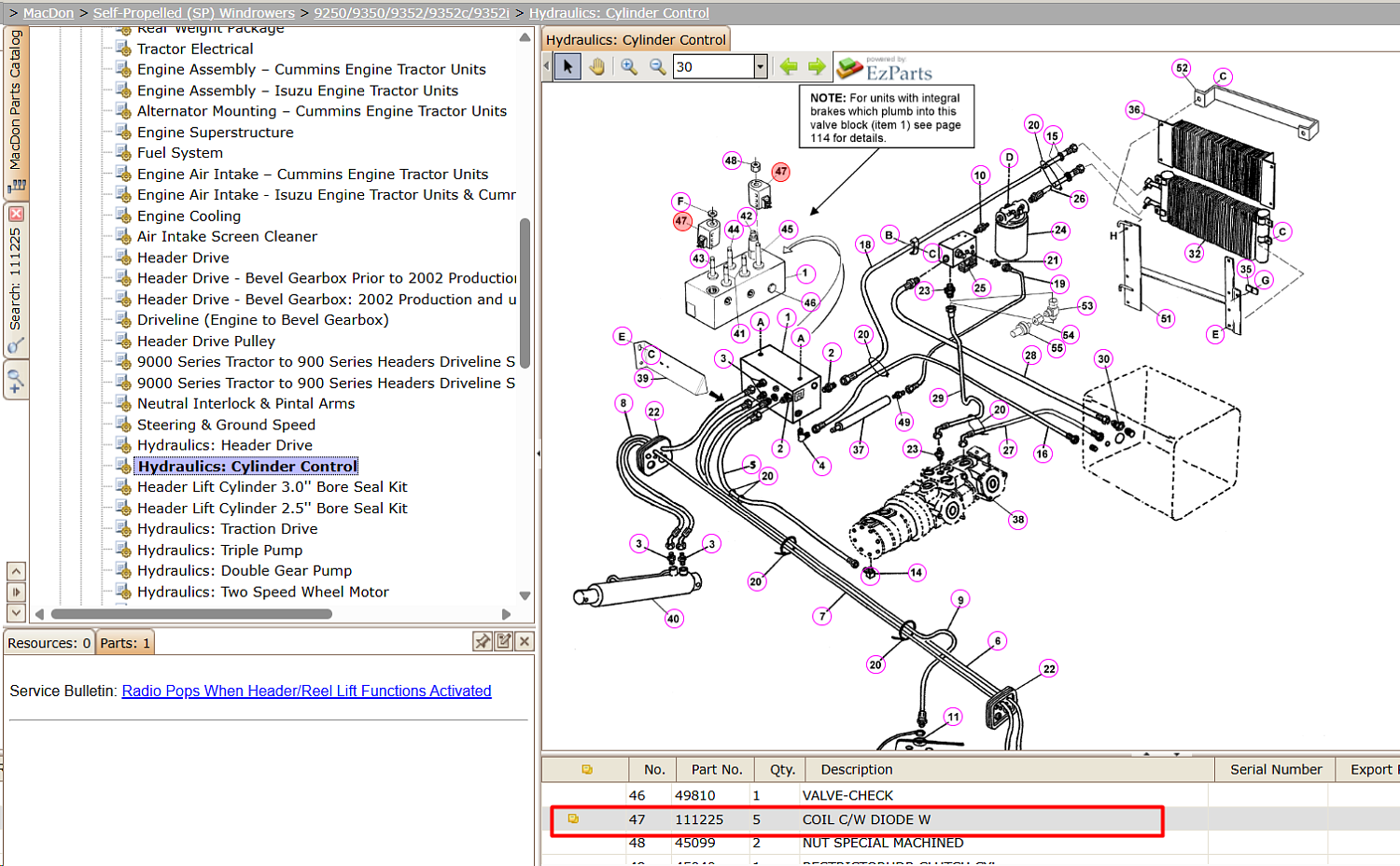
Task: Go to next diagram with right arrow
Action: pyautogui.click(x=817, y=66)
